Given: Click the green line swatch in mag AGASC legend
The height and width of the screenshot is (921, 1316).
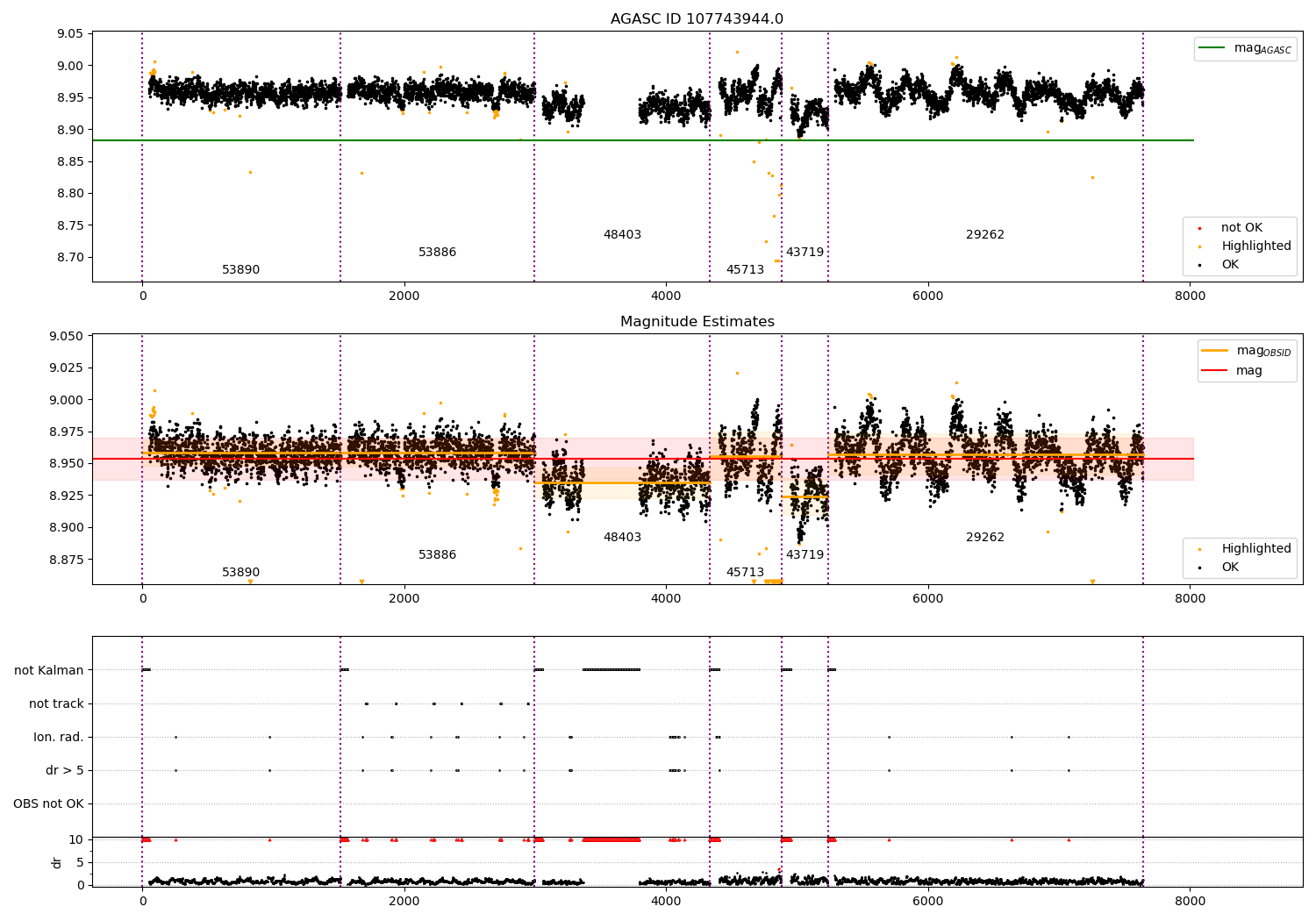Looking at the screenshot, I should click(1212, 48).
